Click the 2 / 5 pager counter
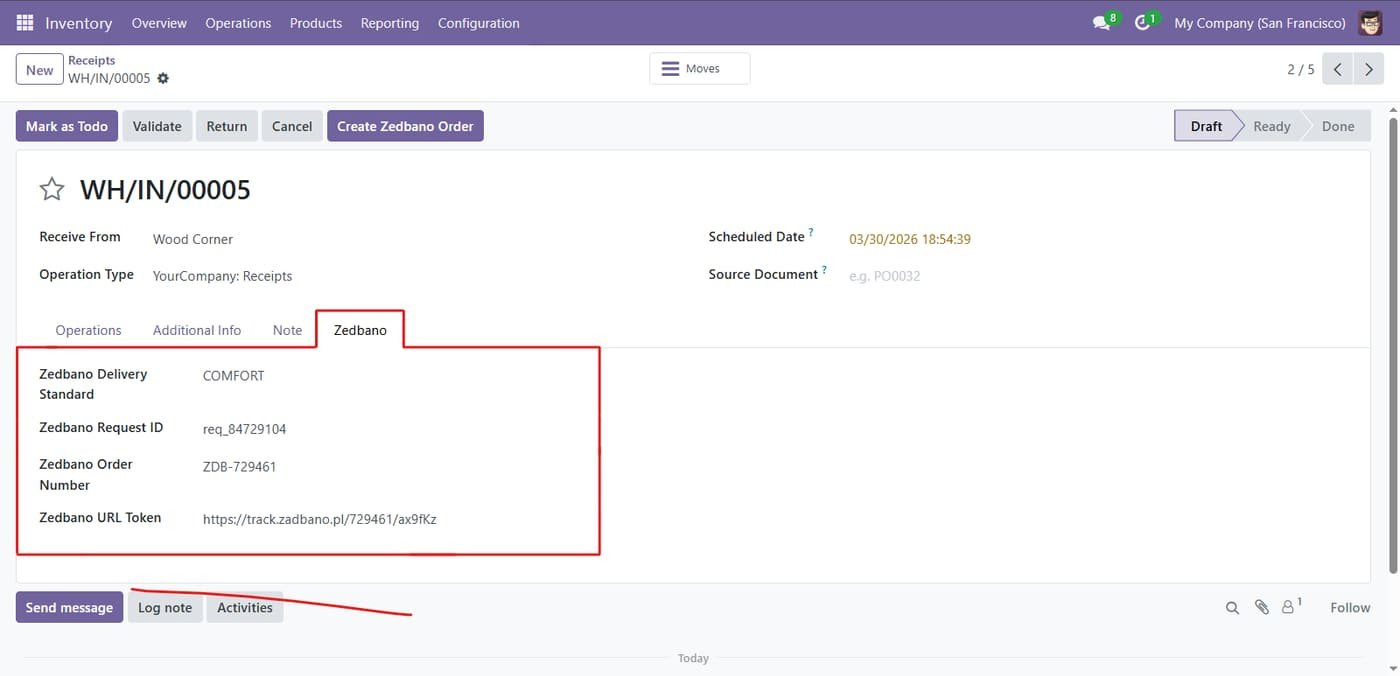Image resolution: width=1400 pixels, height=676 pixels. 1301,69
